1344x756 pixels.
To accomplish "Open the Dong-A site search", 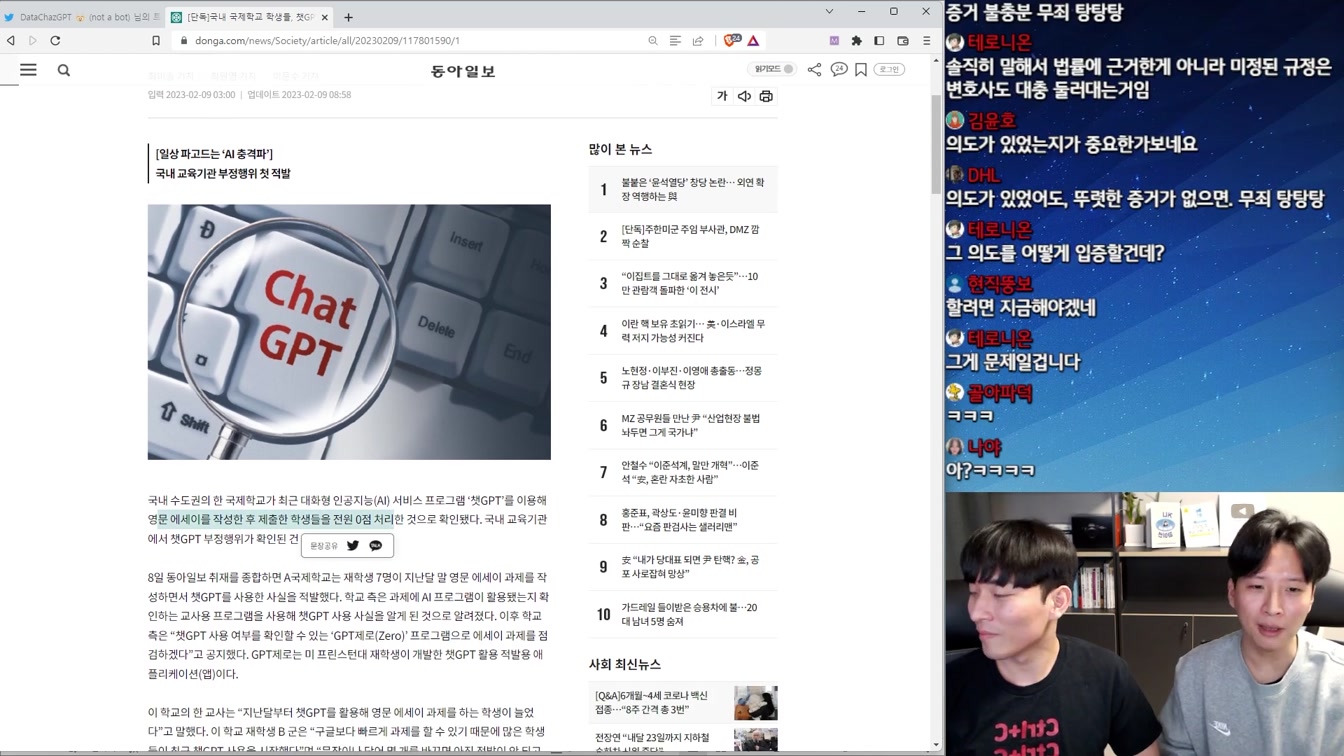I will coord(64,70).
